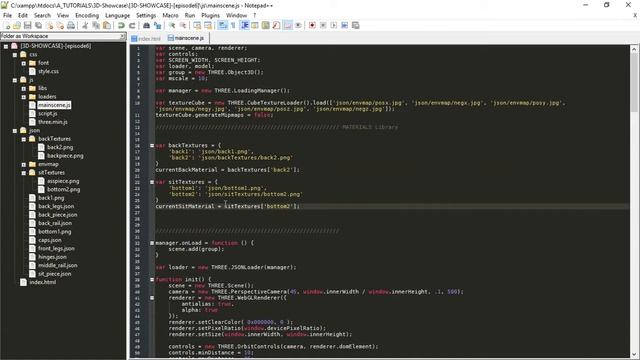Image resolution: width=640 pixels, height=360 pixels.
Task: Paste from clipboard using toolbar icon
Action: coord(107,25)
